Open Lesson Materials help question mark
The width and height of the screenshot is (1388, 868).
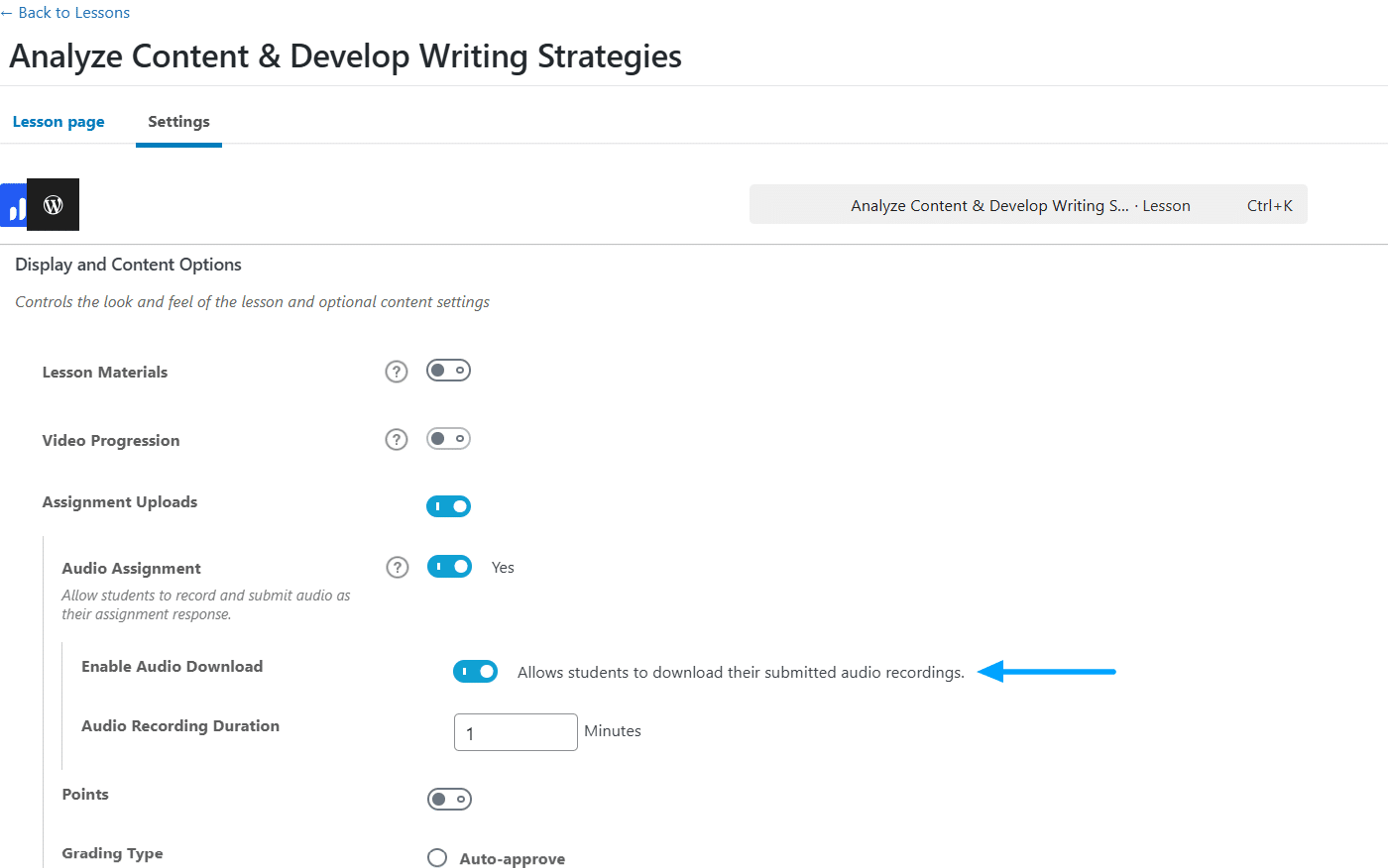397,372
